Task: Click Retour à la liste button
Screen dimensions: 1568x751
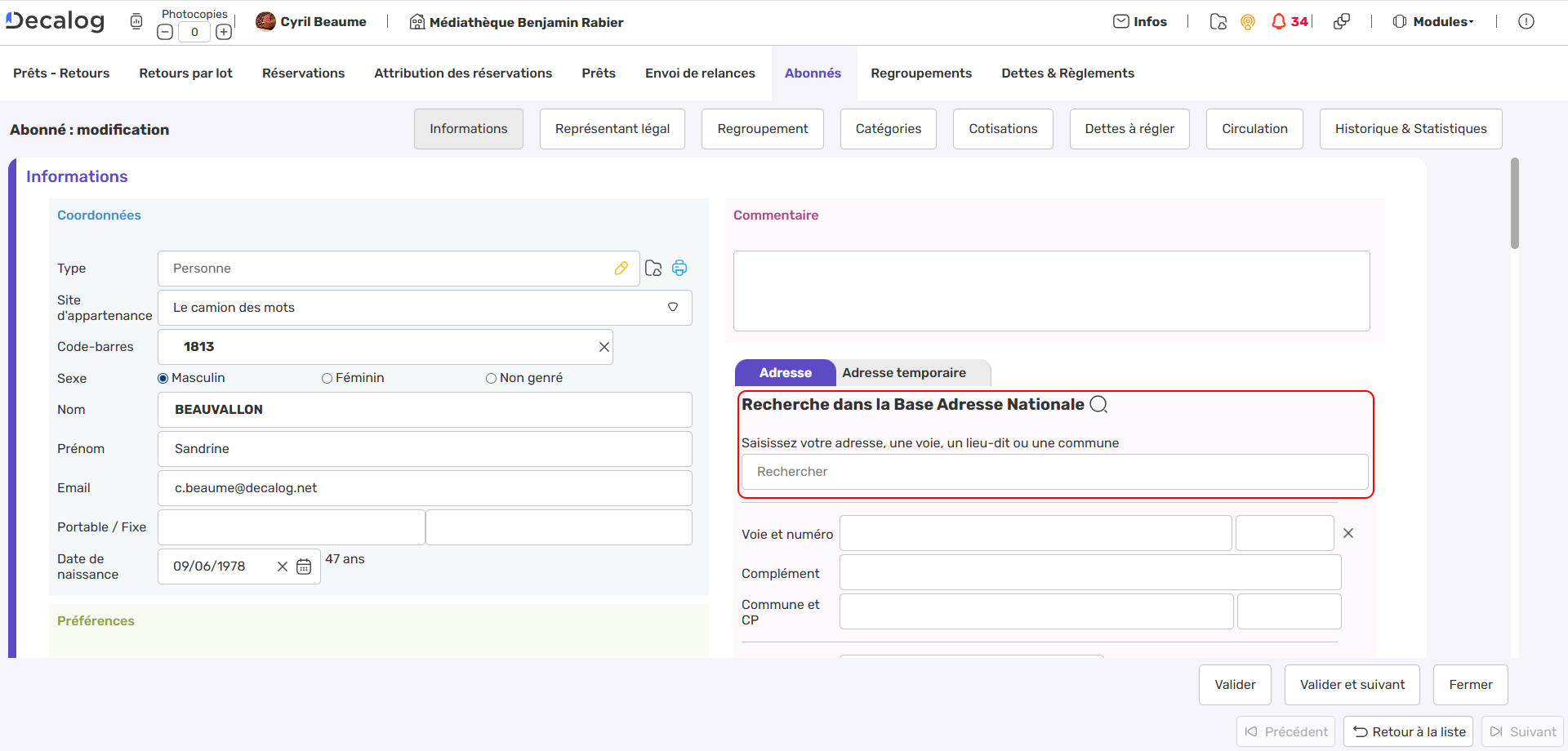Action: click(1409, 732)
